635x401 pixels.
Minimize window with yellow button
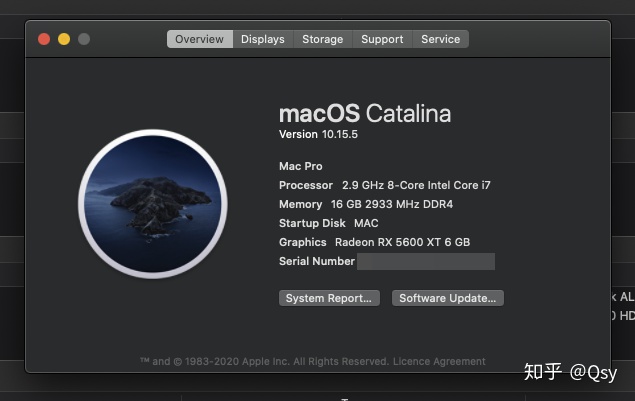point(64,39)
